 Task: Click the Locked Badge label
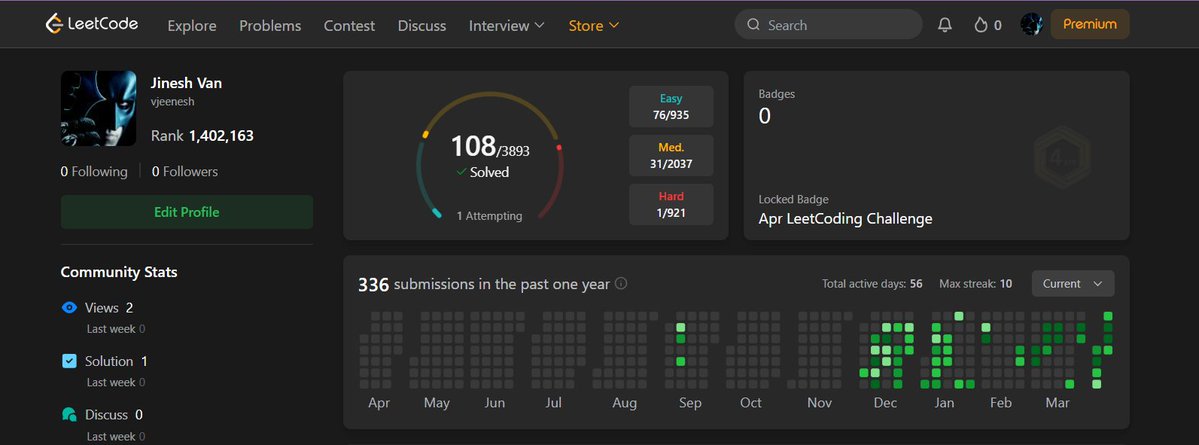tap(793, 200)
